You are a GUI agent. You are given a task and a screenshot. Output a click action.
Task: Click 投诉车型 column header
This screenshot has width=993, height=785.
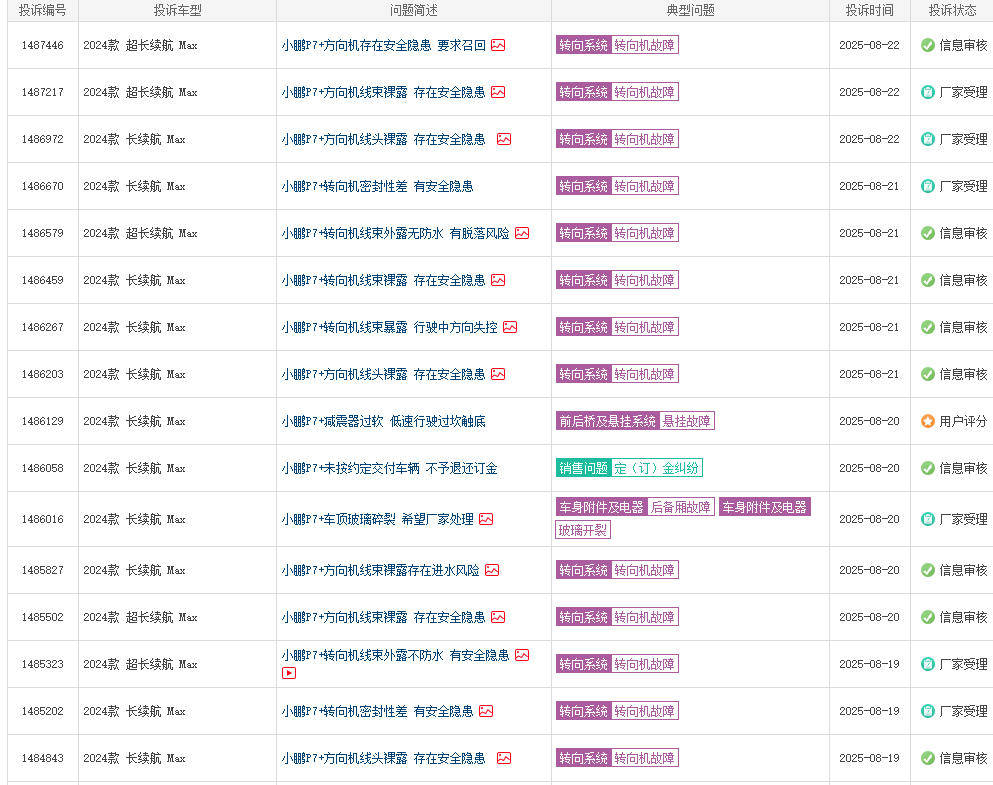(x=177, y=10)
